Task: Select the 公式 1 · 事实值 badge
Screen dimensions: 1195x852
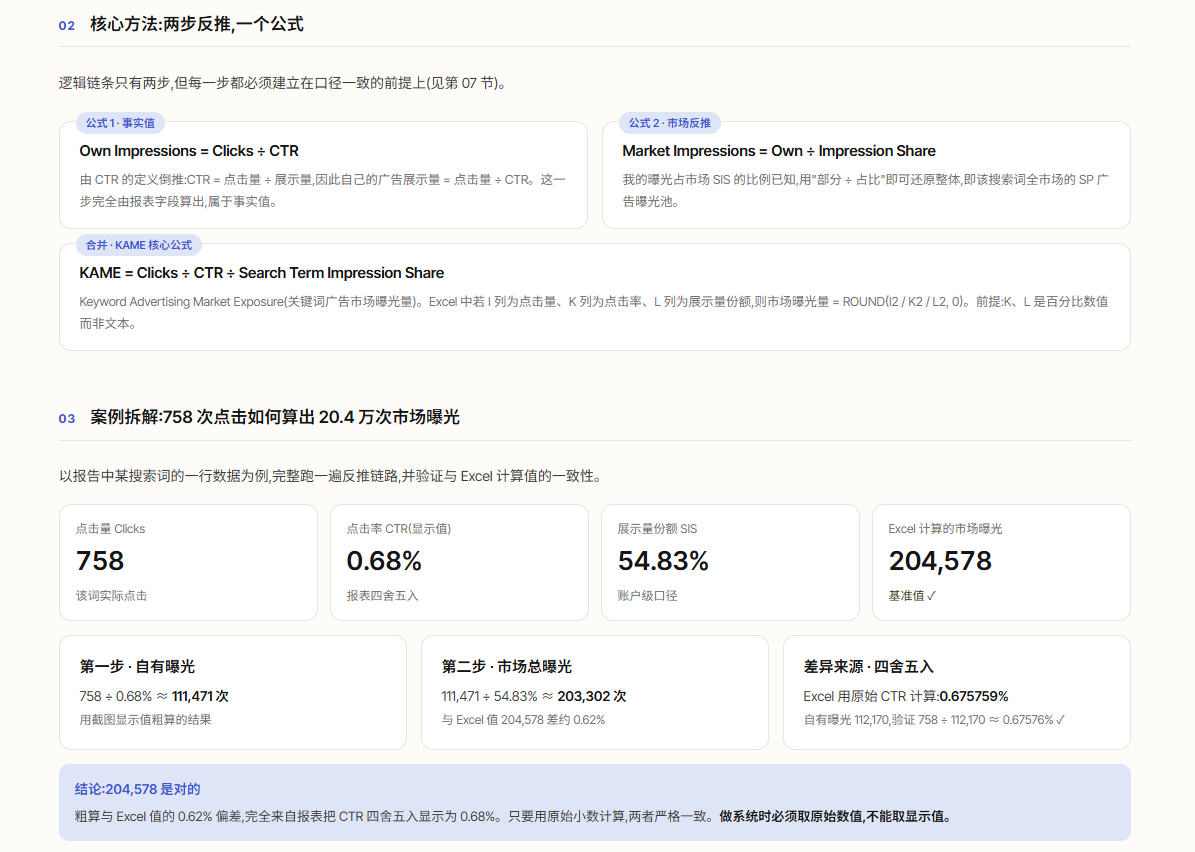Action: (x=120, y=123)
